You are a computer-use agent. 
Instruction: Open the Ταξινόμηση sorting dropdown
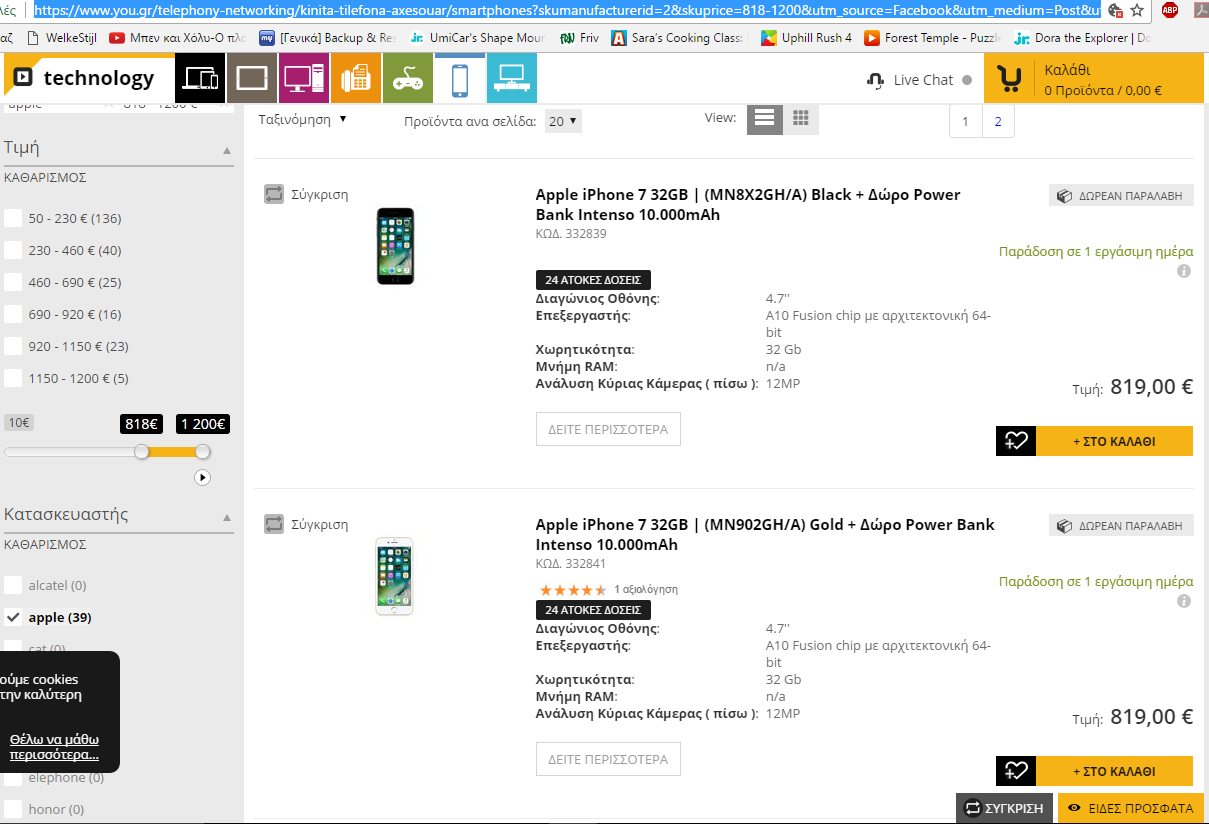[302, 119]
